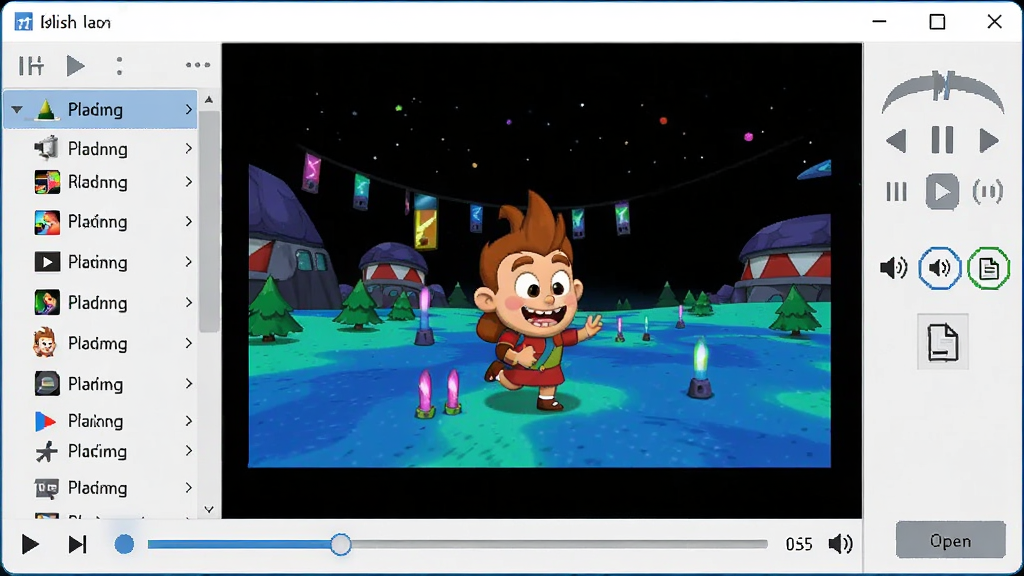Click the previous triangle in the right panel
1024x576 pixels.
896,140
